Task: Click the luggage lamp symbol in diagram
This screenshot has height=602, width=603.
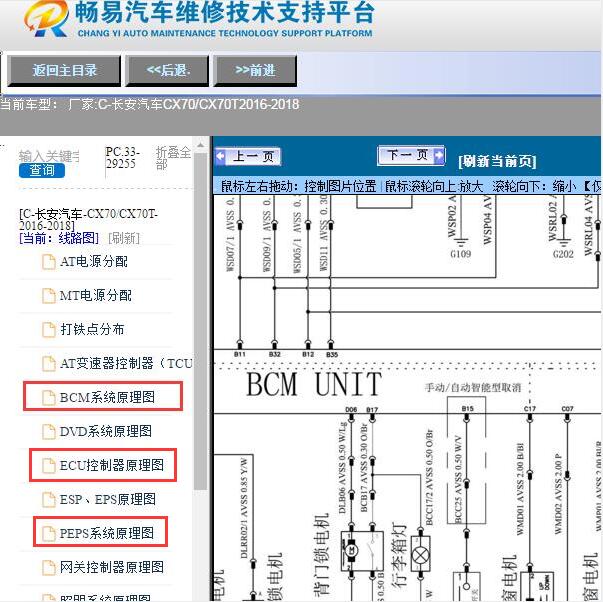Action: pos(421,555)
